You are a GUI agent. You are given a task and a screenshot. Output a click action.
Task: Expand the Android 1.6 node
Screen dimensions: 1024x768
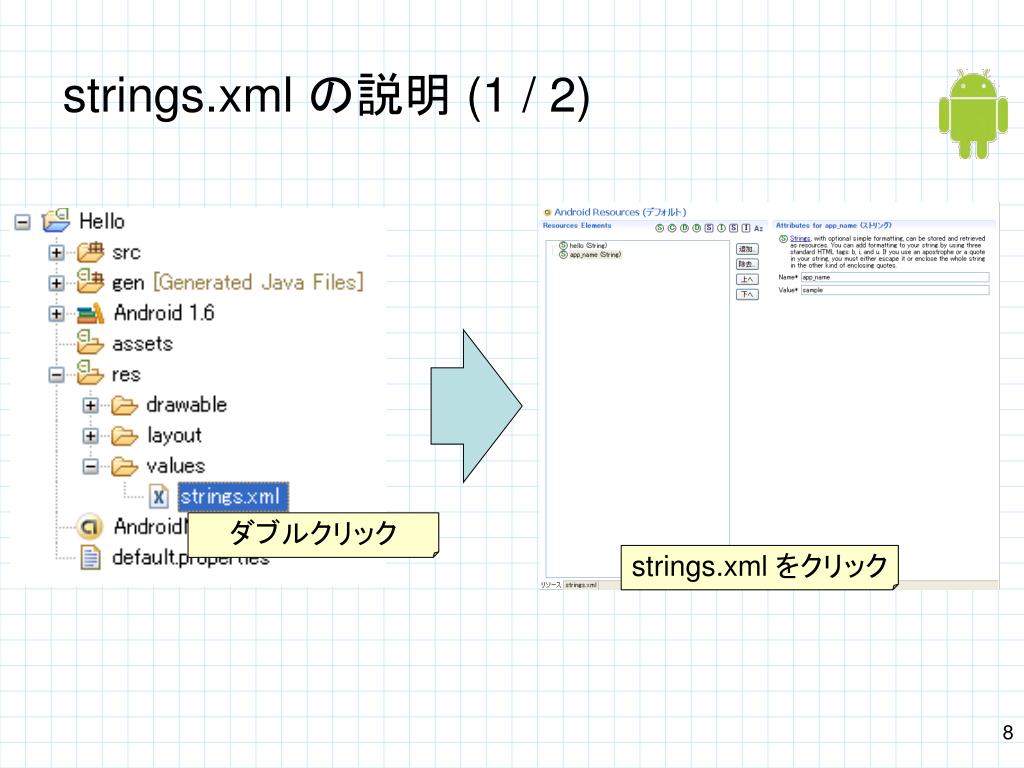(56, 313)
